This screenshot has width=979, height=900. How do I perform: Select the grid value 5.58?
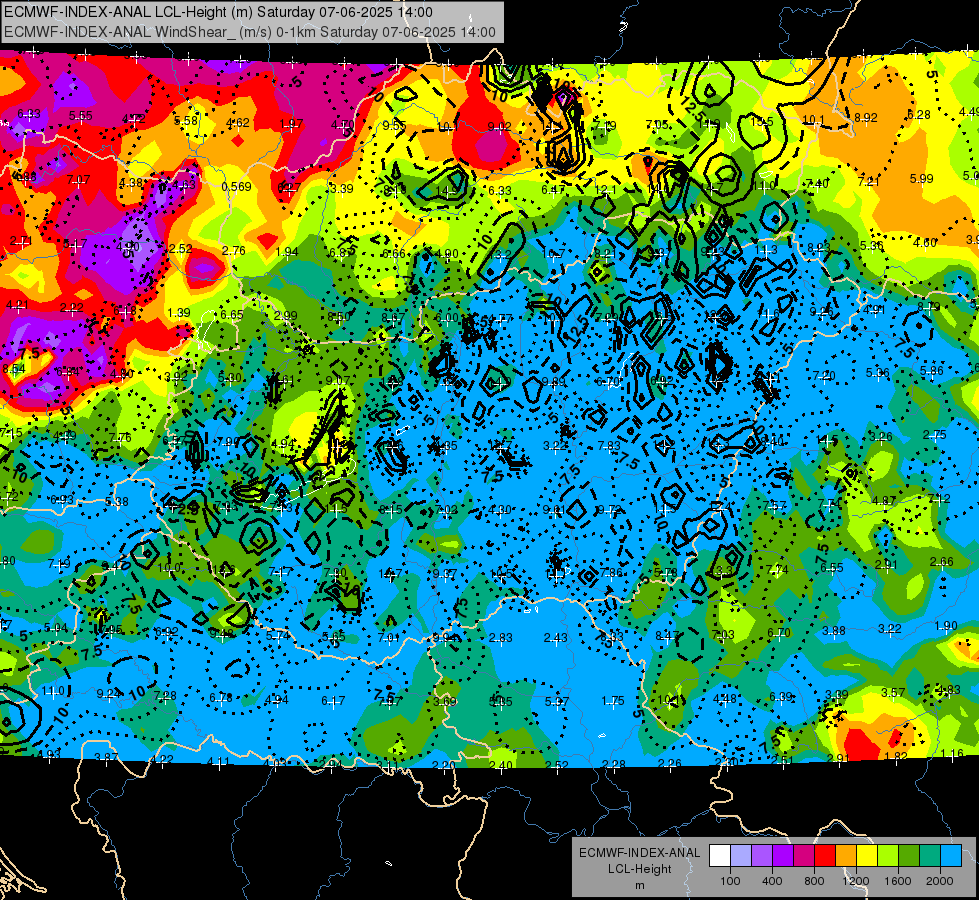pyautogui.click(x=186, y=121)
